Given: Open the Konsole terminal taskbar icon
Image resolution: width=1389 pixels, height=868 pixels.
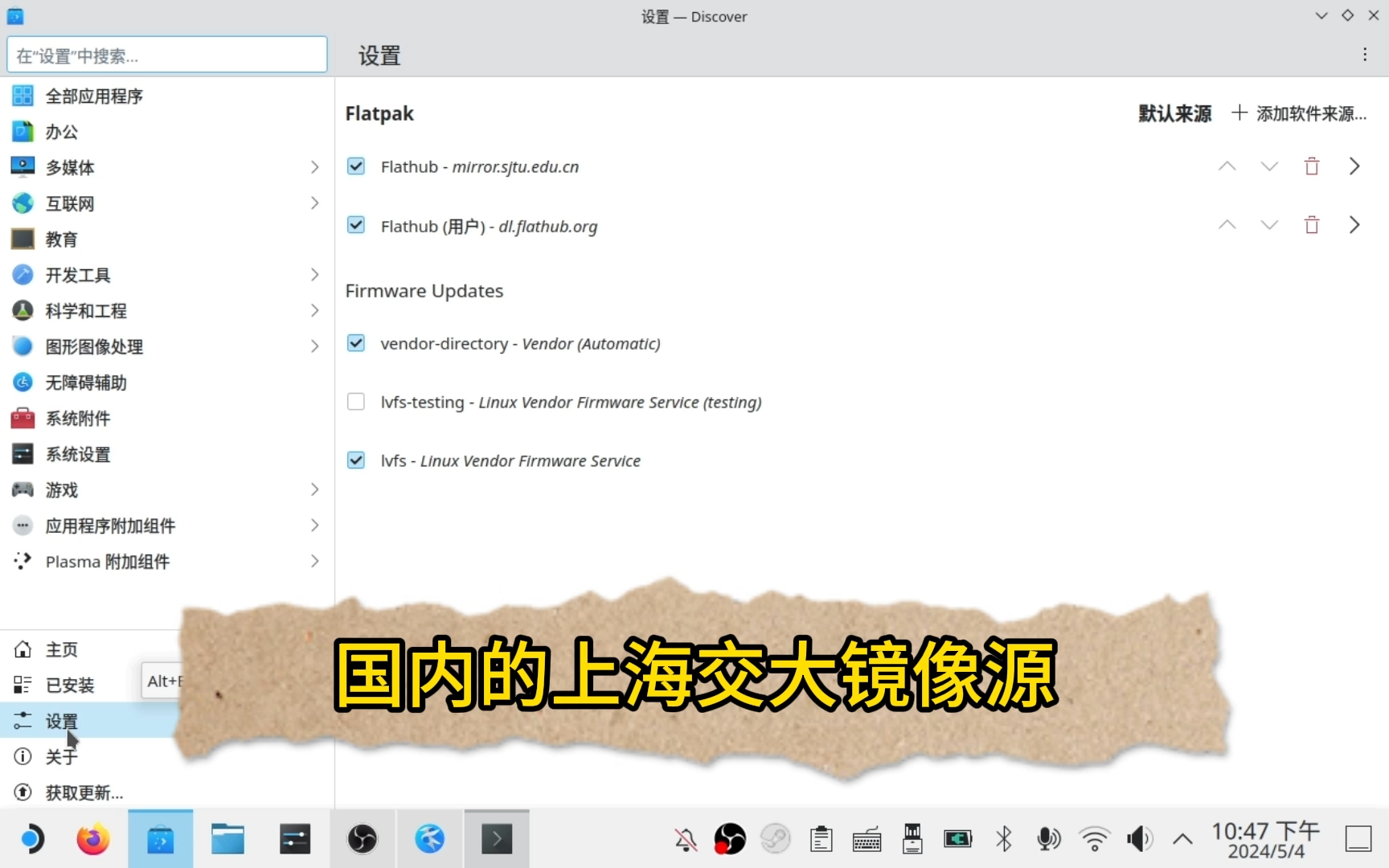Looking at the screenshot, I should (497, 839).
